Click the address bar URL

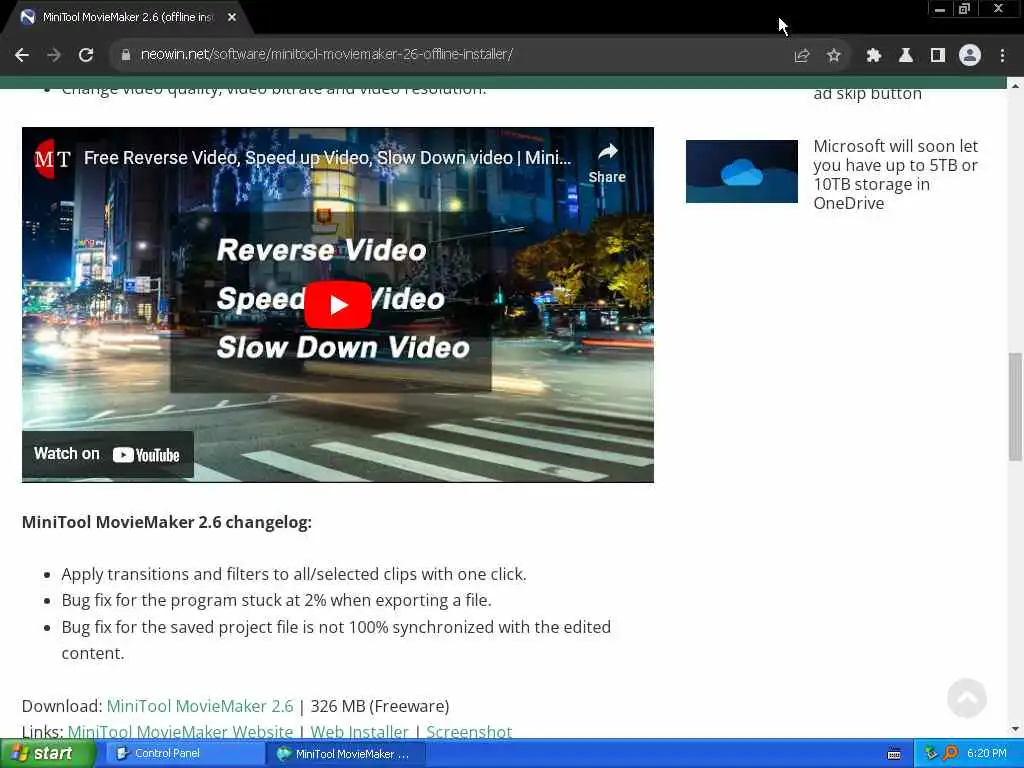pos(327,54)
